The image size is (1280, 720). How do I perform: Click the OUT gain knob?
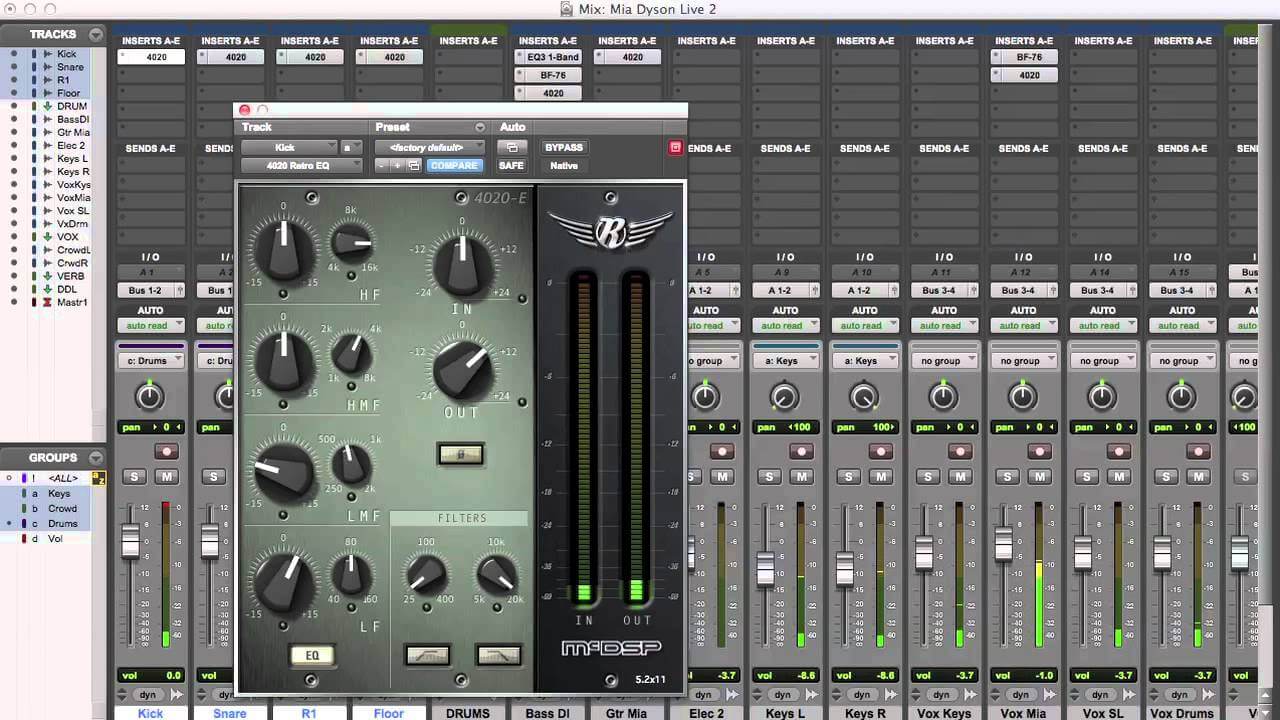[x=463, y=370]
